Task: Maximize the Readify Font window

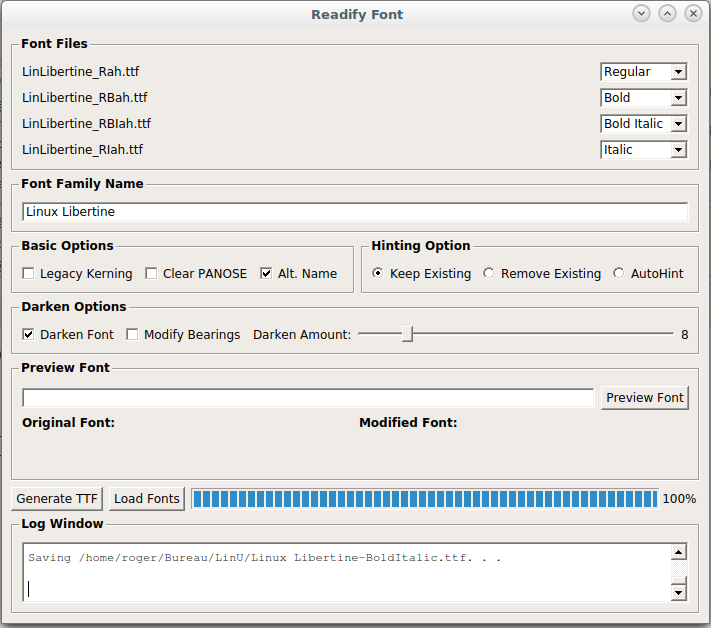Action: pyautogui.click(x=667, y=14)
